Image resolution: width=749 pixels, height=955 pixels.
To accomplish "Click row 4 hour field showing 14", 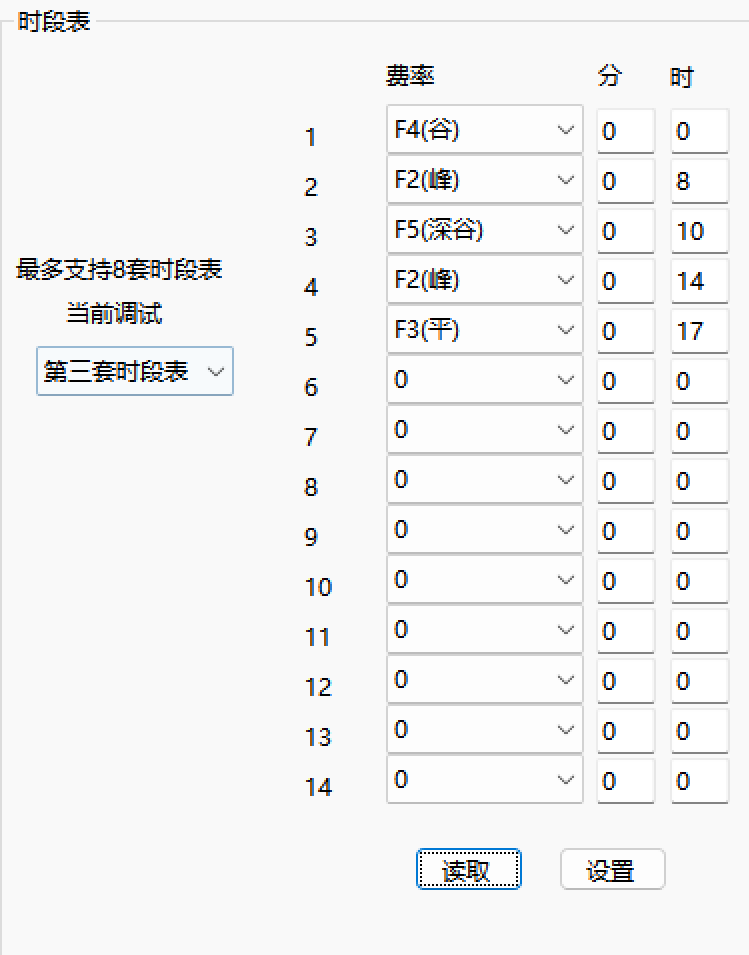I will 699,281.
